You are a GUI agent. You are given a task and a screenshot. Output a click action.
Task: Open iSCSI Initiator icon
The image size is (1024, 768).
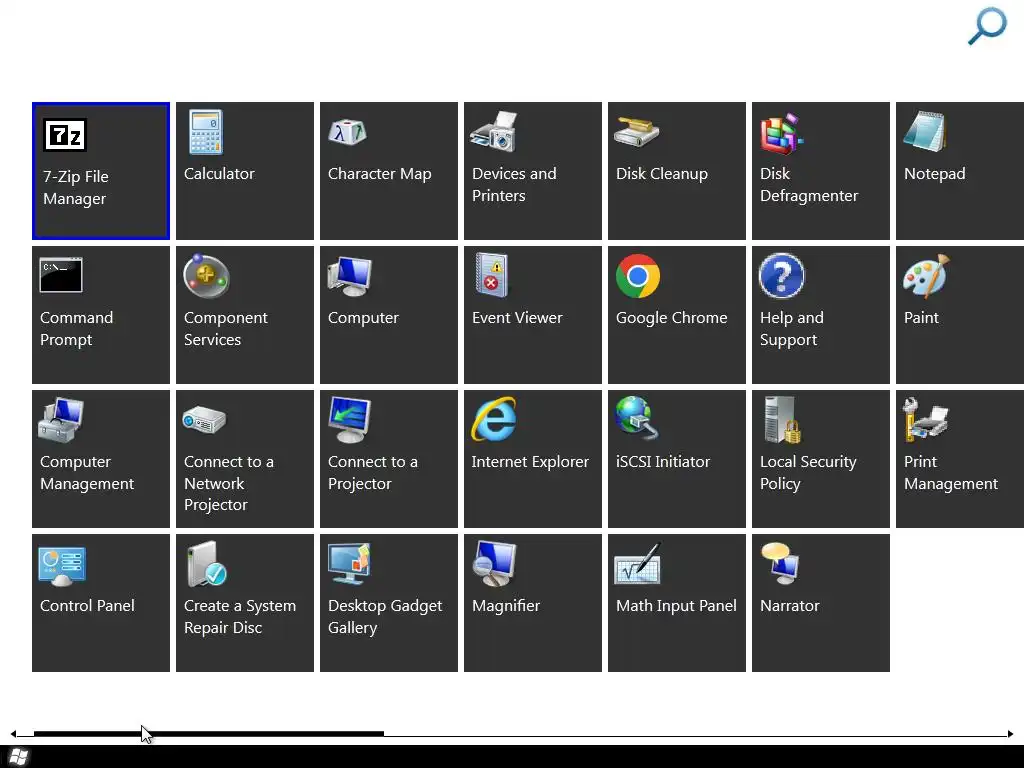tap(637, 419)
